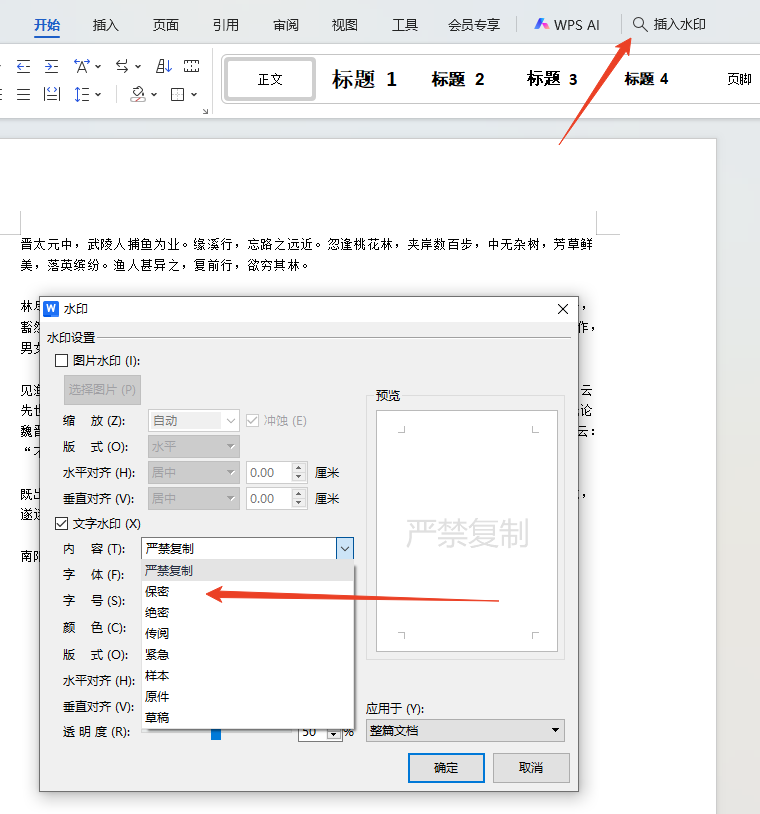Open the 会员专享 ribbon tab
Screen dimensions: 760x814
coord(474,25)
